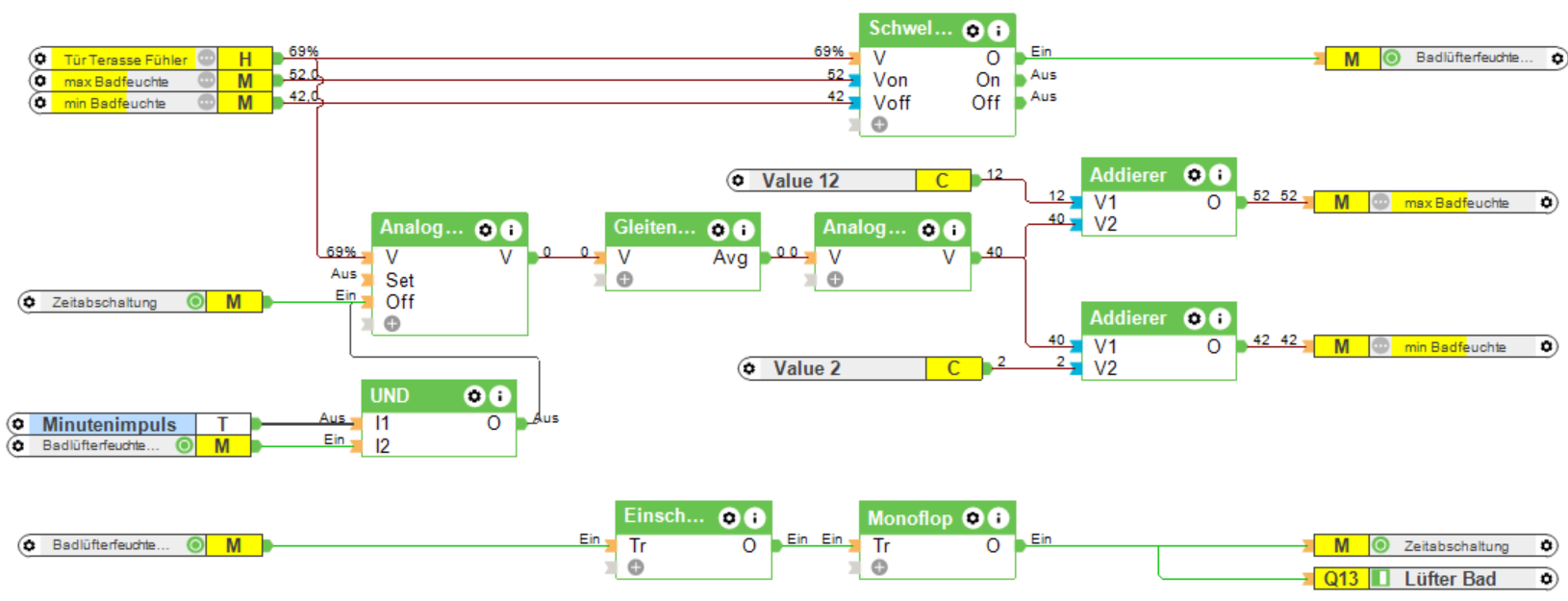1568x601 pixels.
Task: Click gear icon of Value 12 constant
Action: (738, 181)
